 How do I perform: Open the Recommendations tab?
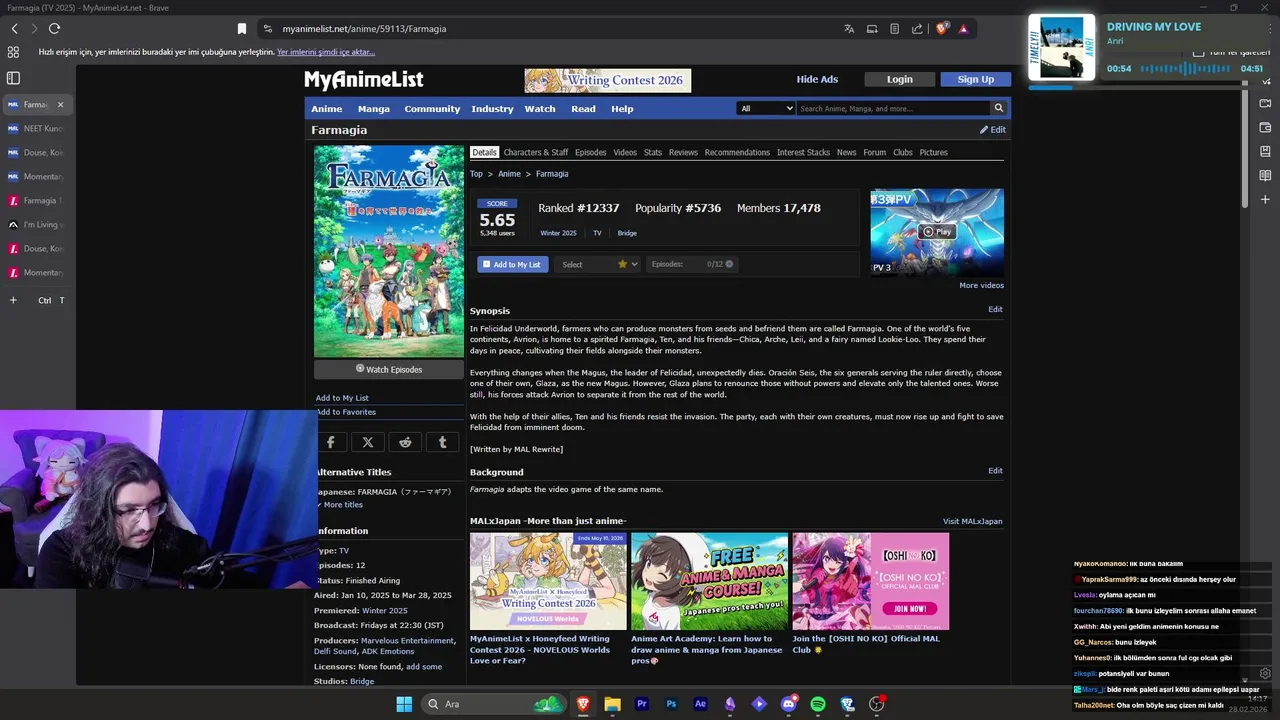(x=737, y=152)
